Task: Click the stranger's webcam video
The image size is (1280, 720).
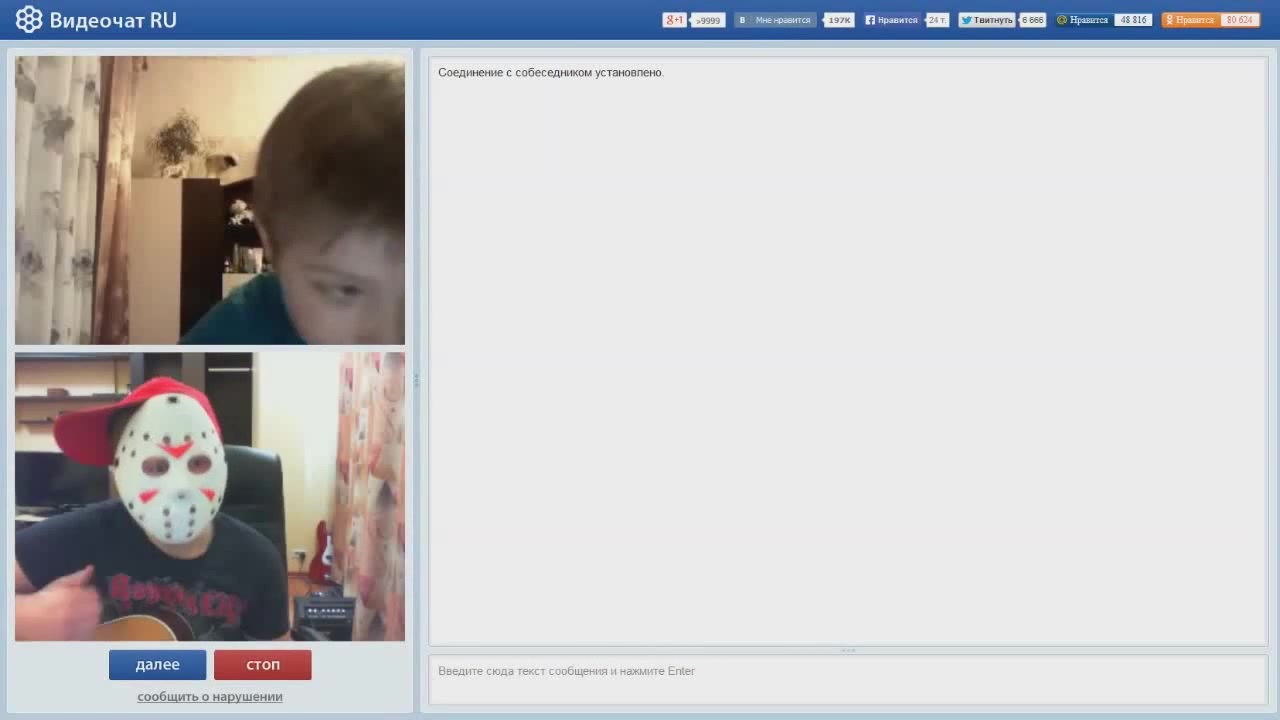Action: pos(210,200)
